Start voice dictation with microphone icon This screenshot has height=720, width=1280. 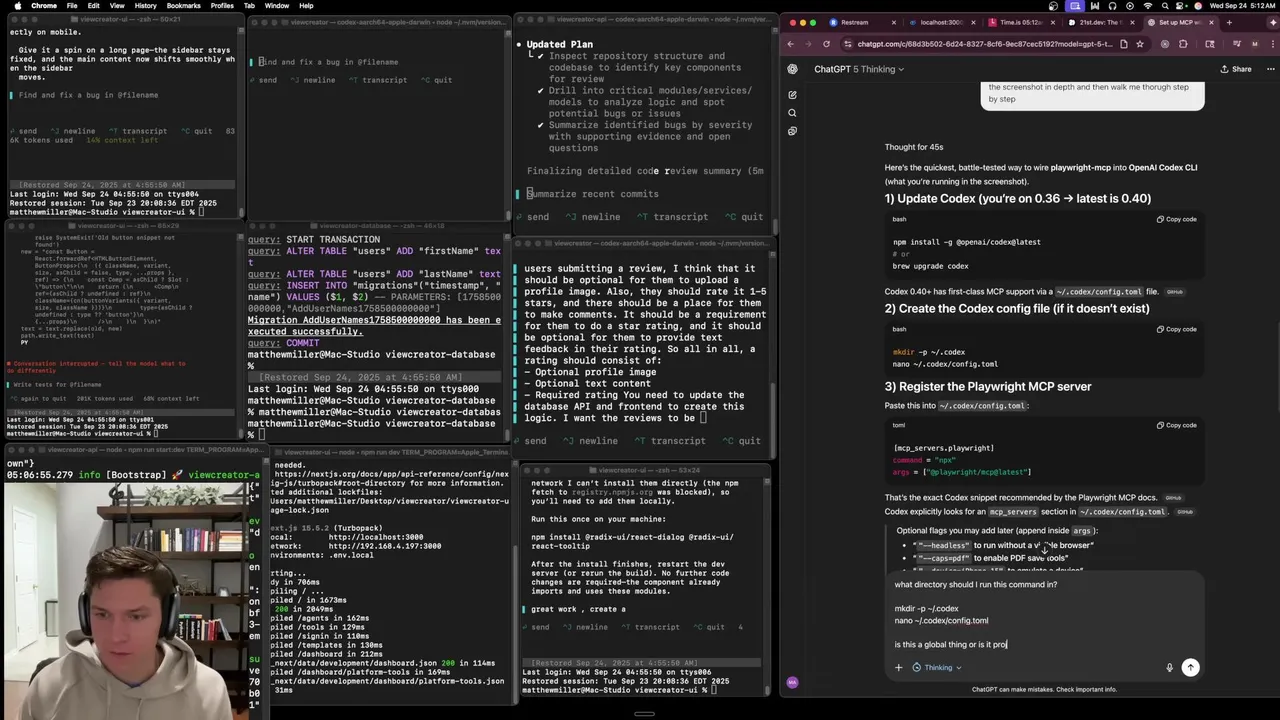pos(1169,667)
